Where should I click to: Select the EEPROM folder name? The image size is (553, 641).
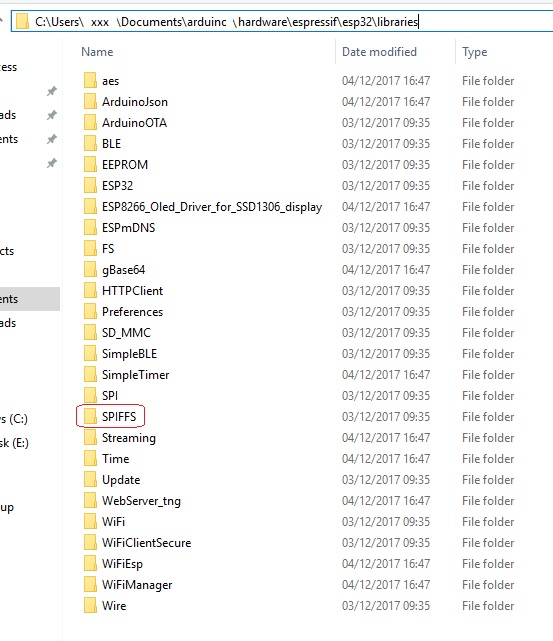[x=125, y=164]
